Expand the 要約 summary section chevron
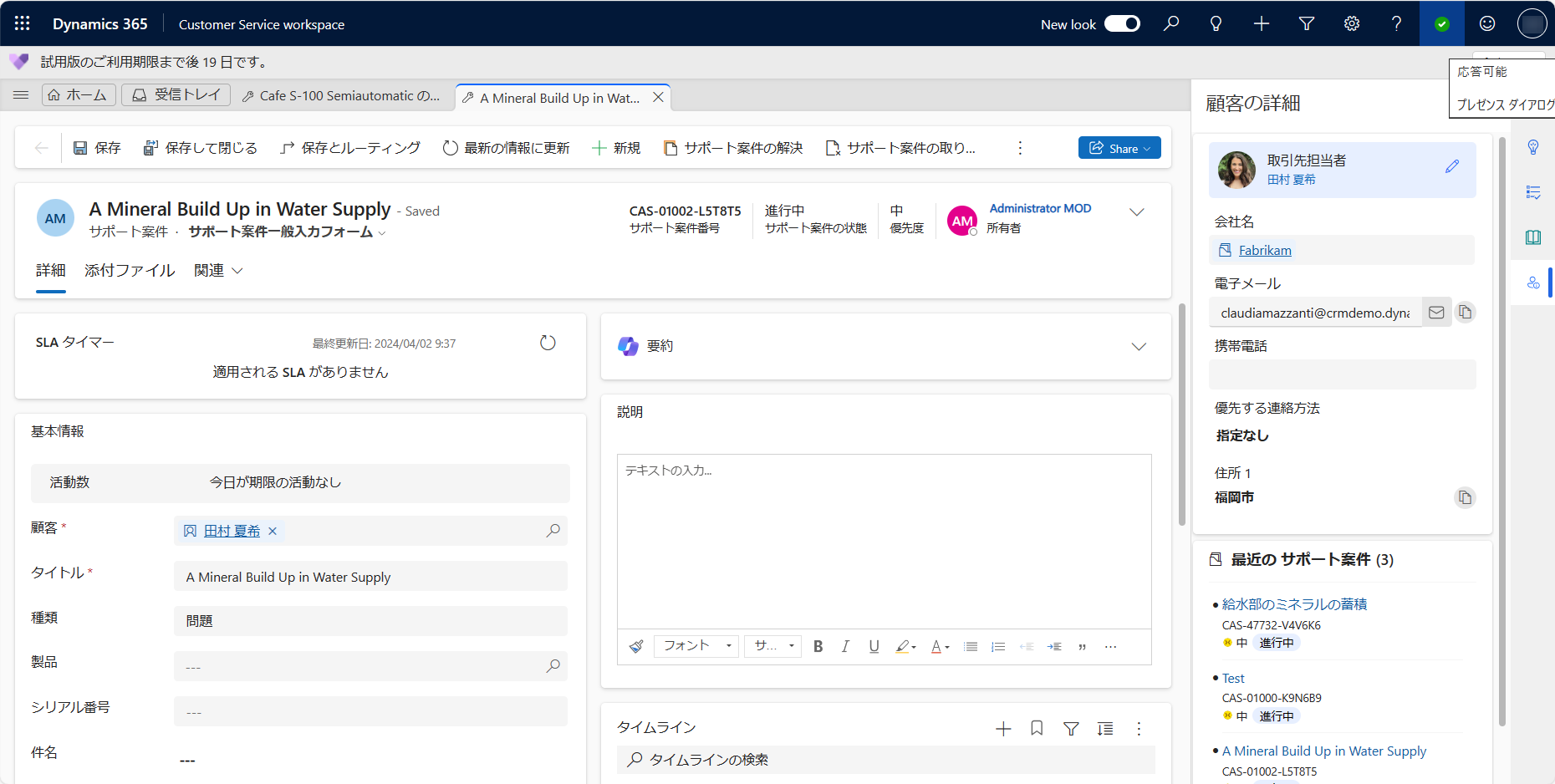This screenshot has width=1555, height=784. coord(1139,347)
